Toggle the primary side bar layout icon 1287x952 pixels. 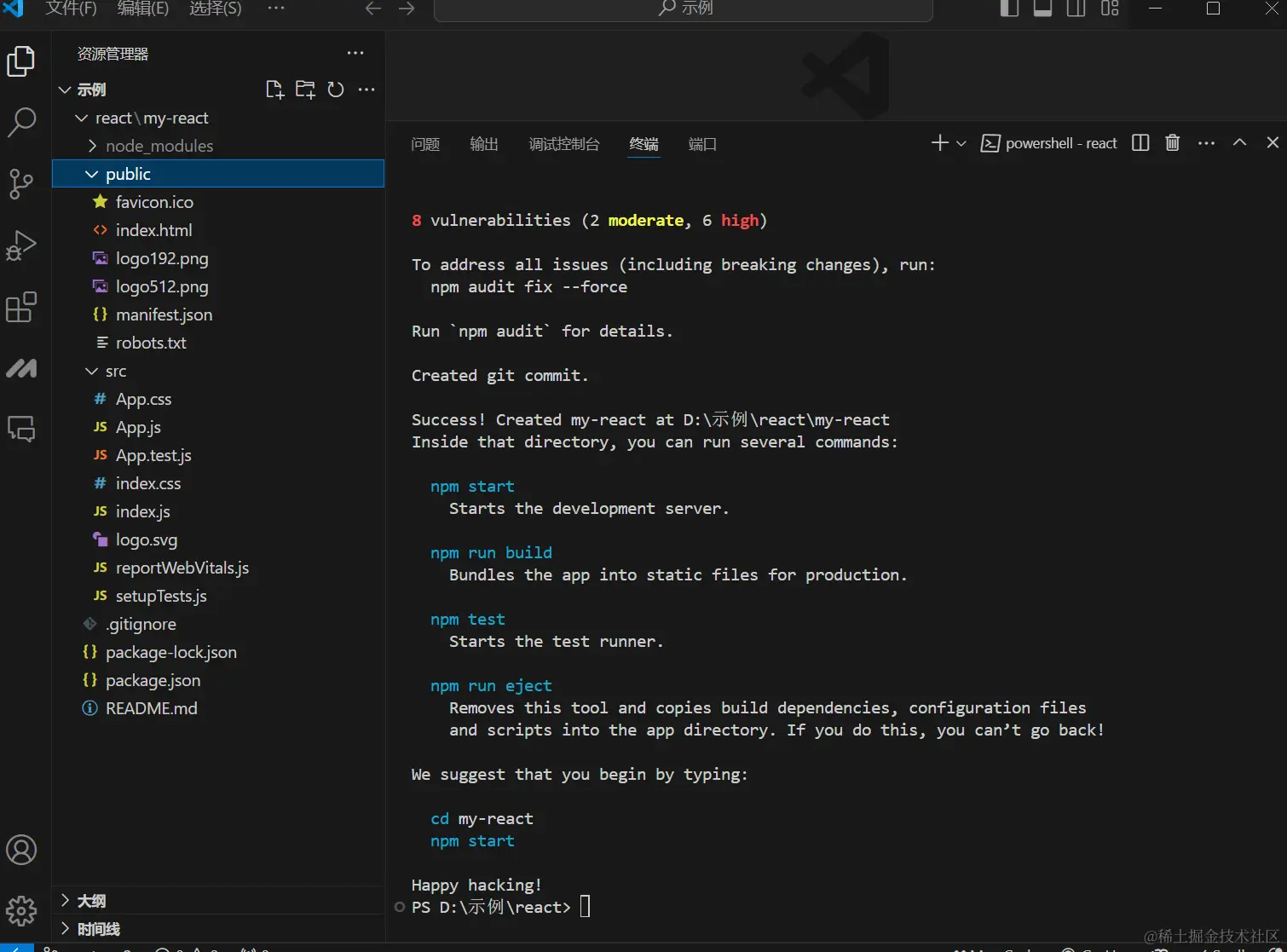(x=1009, y=9)
